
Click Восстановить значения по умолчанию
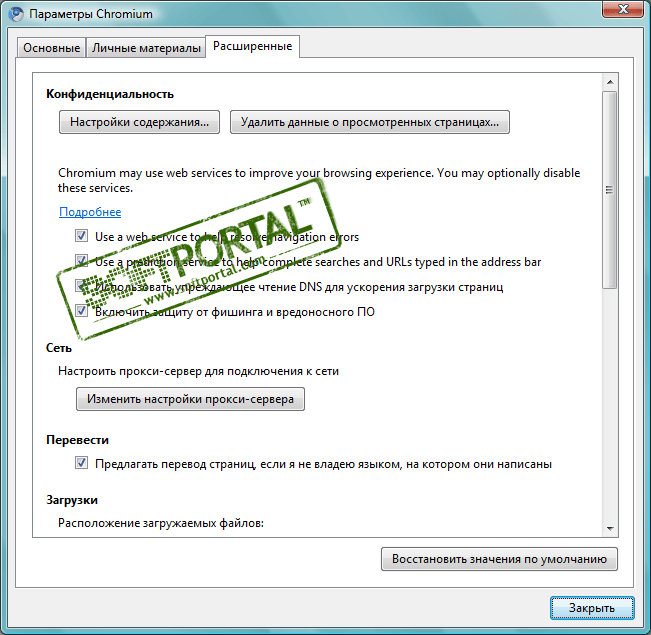(x=499, y=559)
